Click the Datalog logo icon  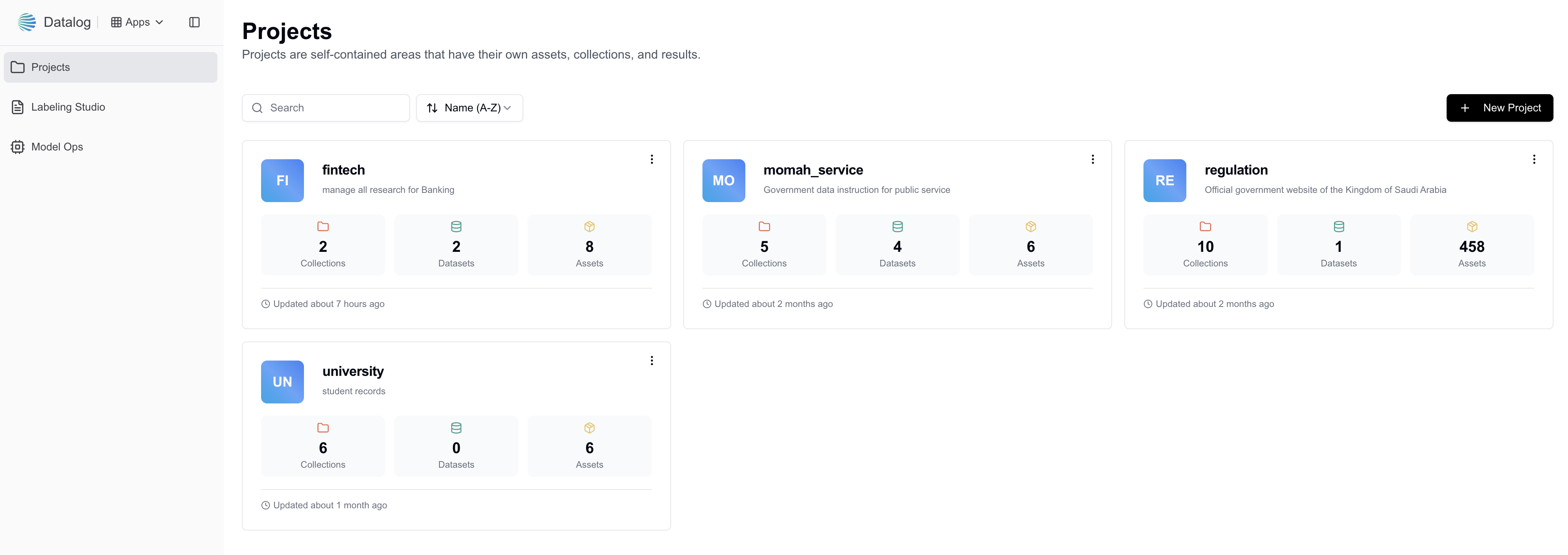click(27, 23)
